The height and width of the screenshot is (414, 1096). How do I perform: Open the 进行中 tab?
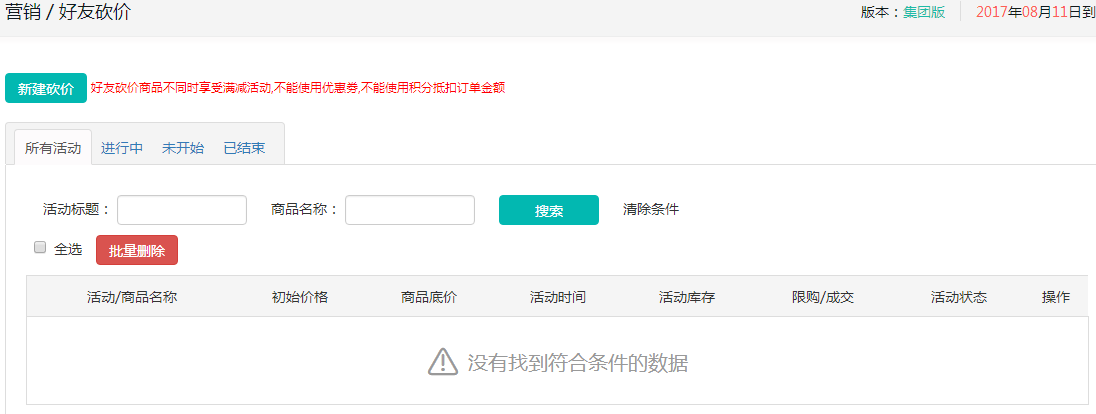[x=122, y=148]
